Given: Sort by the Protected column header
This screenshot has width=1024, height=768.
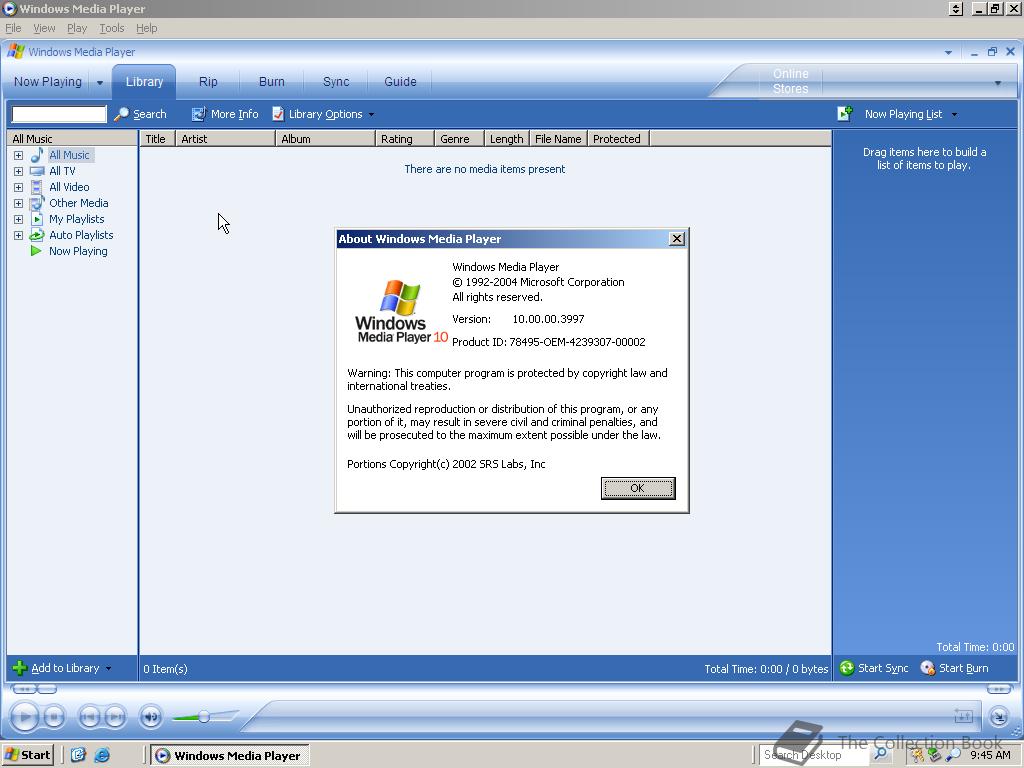Looking at the screenshot, I should (618, 138).
